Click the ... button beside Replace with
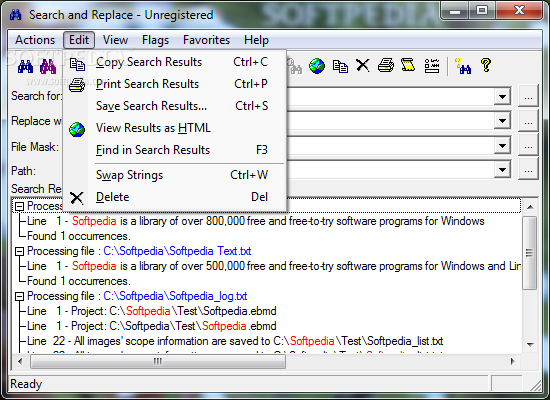 (x=528, y=121)
